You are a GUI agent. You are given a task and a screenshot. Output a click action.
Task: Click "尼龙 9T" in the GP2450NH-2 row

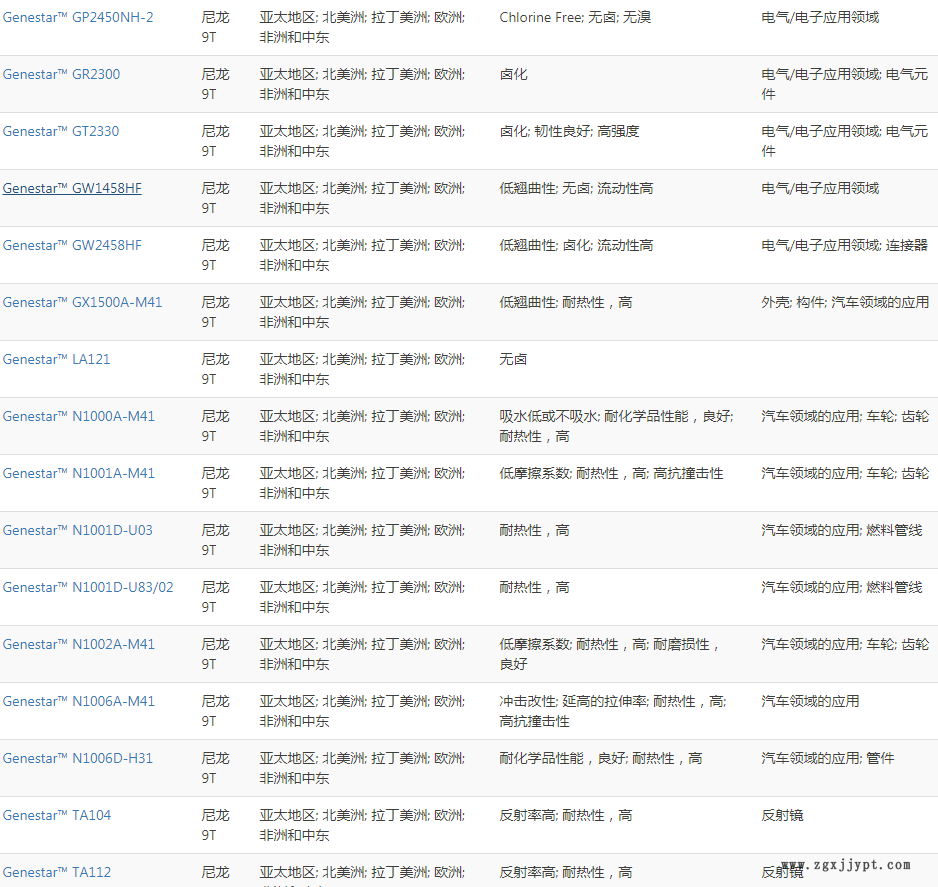215,27
